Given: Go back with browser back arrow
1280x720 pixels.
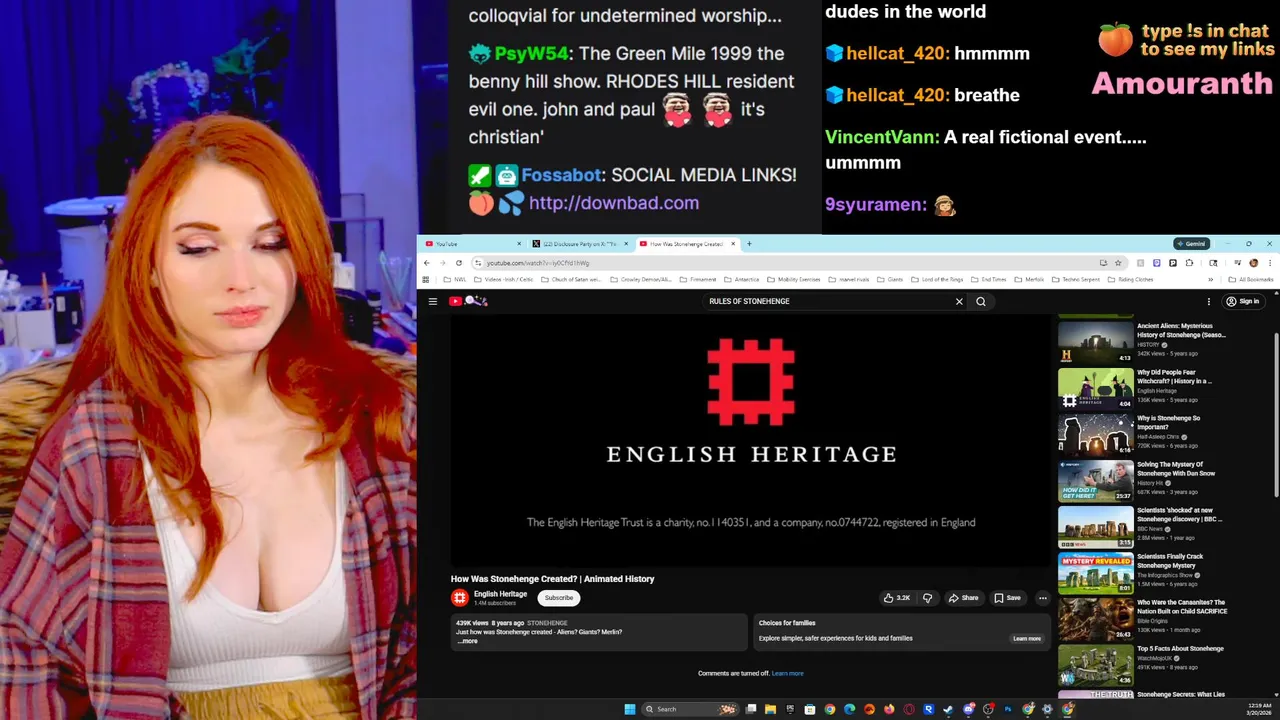Looking at the screenshot, I should [x=427, y=263].
